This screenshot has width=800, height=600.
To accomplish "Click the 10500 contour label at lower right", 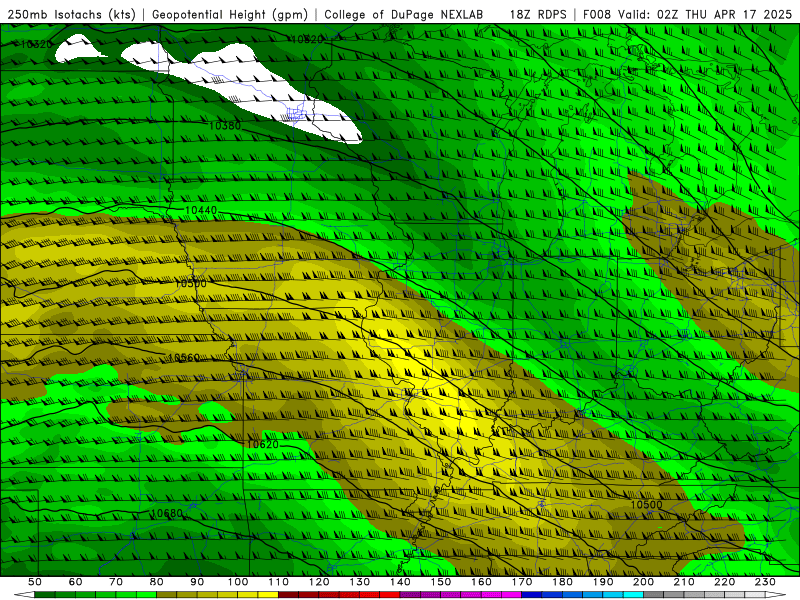I will pyautogui.click(x=646, y=504).
